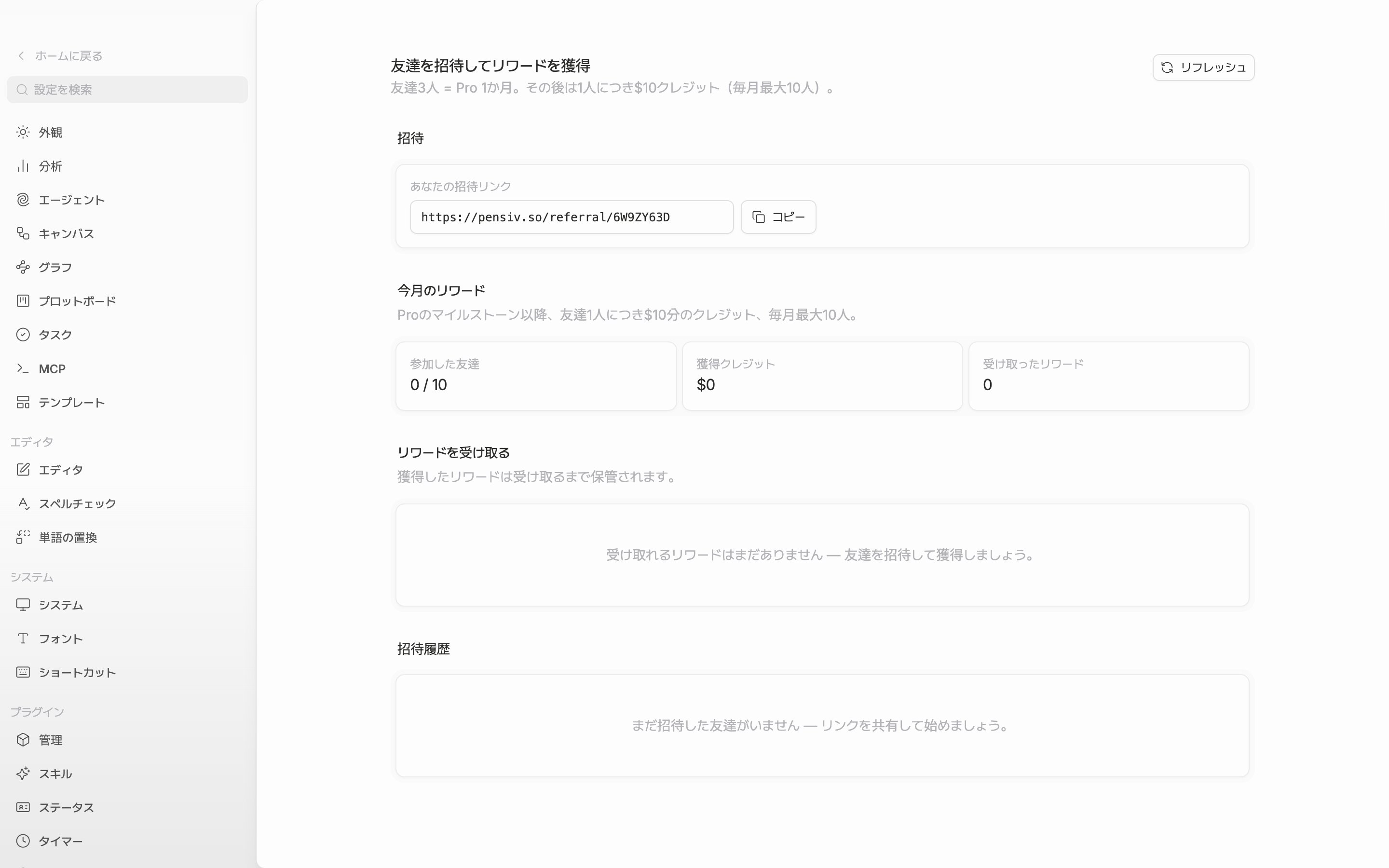This screenshot has height=868, width=1389.
Task: Click the 今月のリワード heading
Action: click(441, 290)
